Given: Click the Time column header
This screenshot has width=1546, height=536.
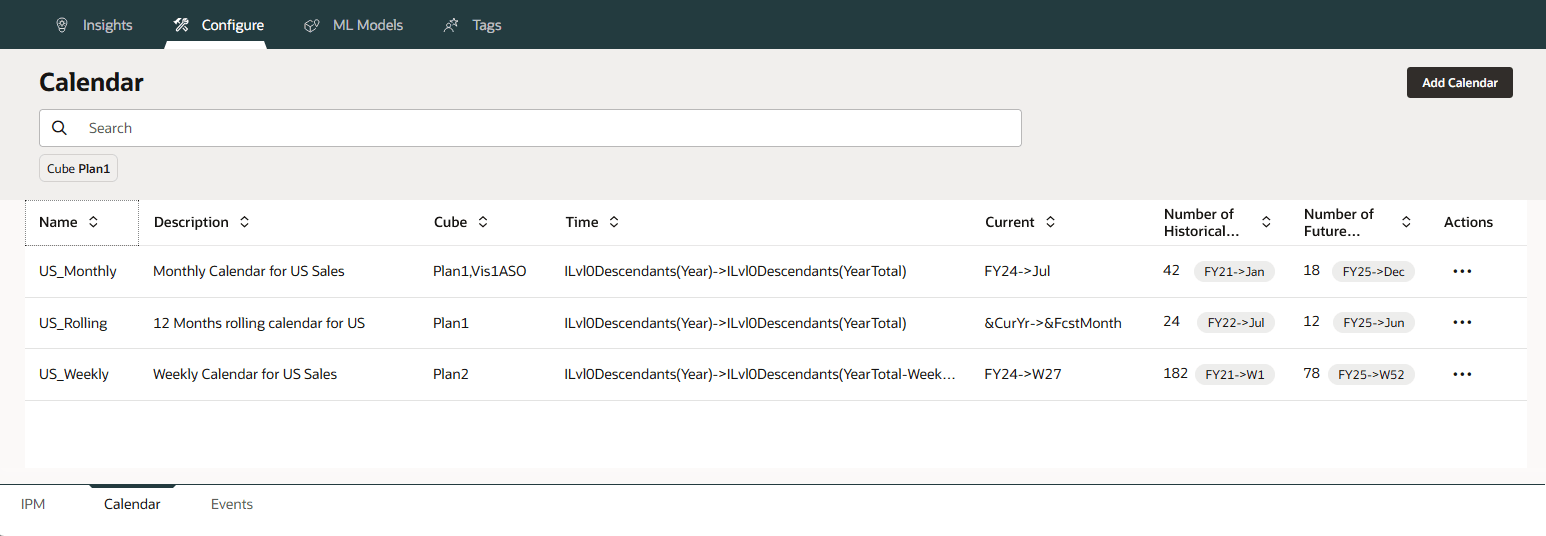Looking at the screenshot, I should point(582,222).
